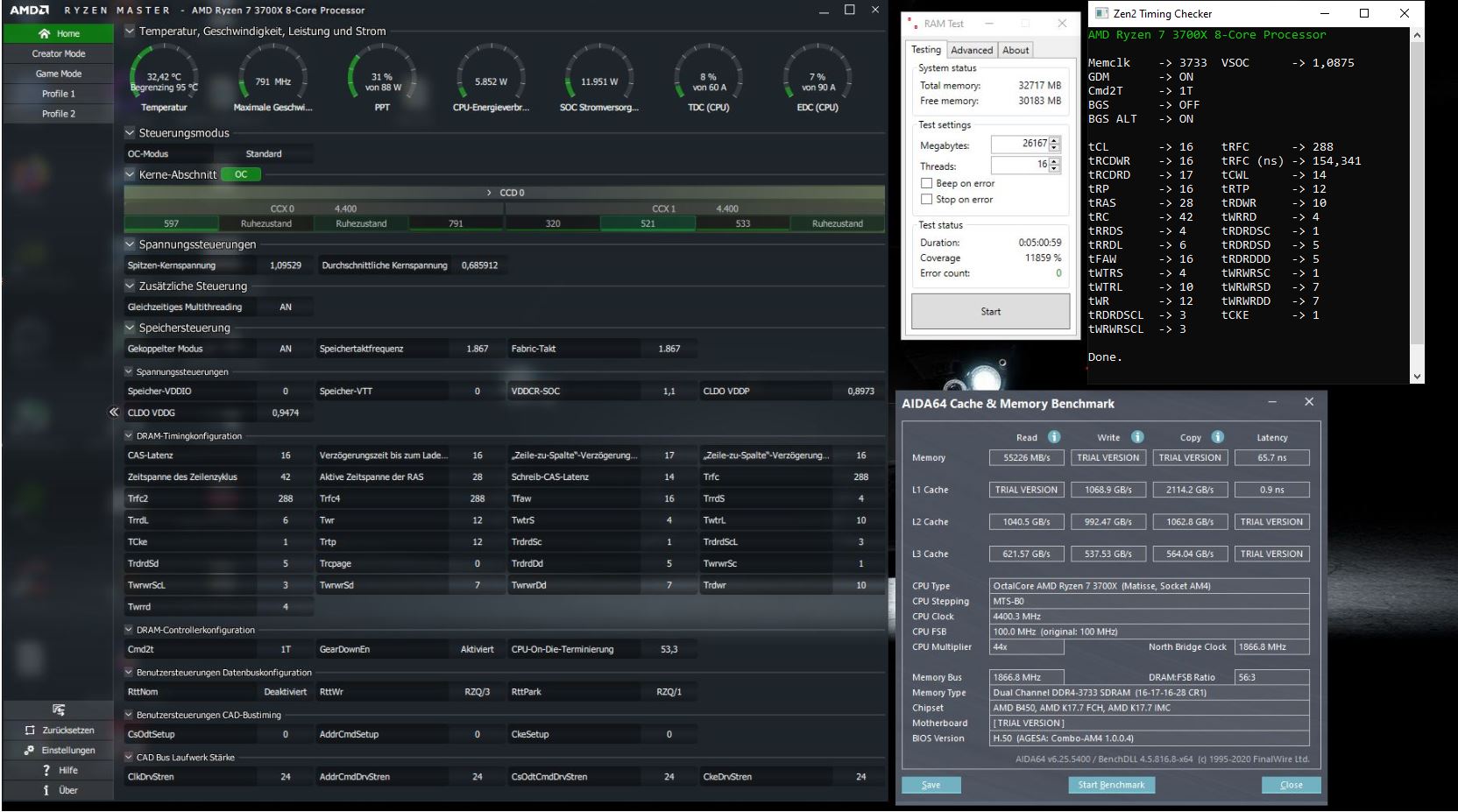Viewport: 1458px width, 812px height.
Task: Click the Hilfe question mark icon
Action: tap(46, 770)
